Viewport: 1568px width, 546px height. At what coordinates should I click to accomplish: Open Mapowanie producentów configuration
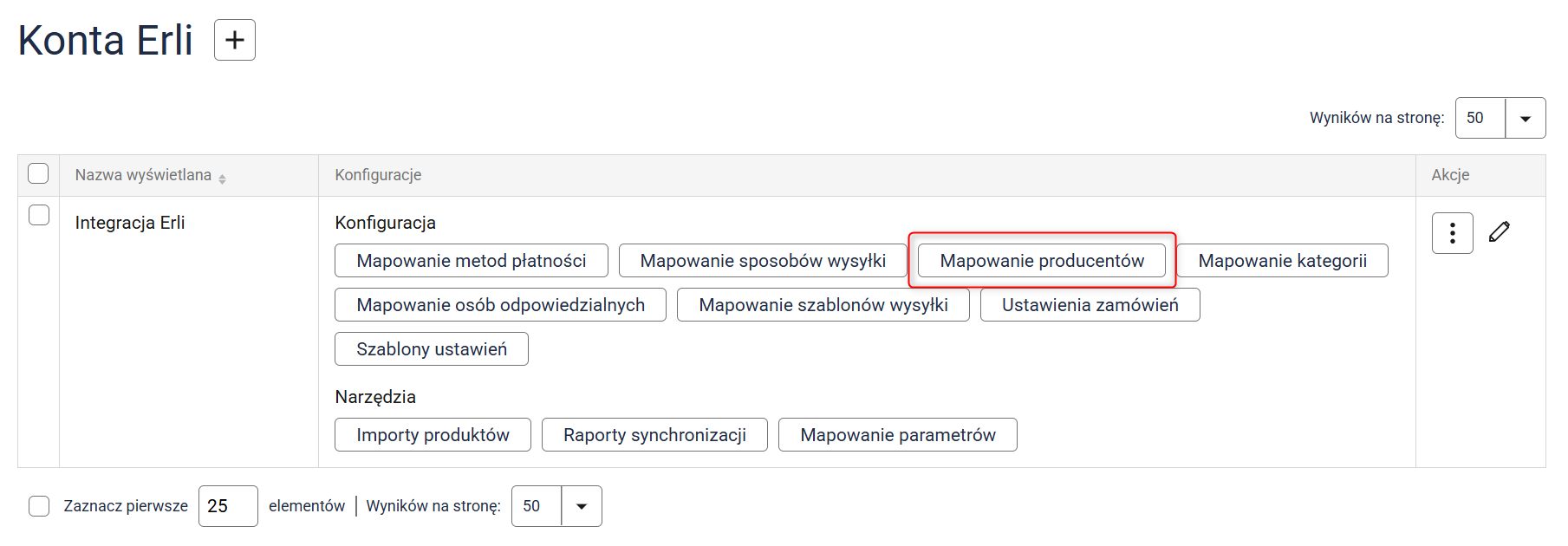(1042, 261)
